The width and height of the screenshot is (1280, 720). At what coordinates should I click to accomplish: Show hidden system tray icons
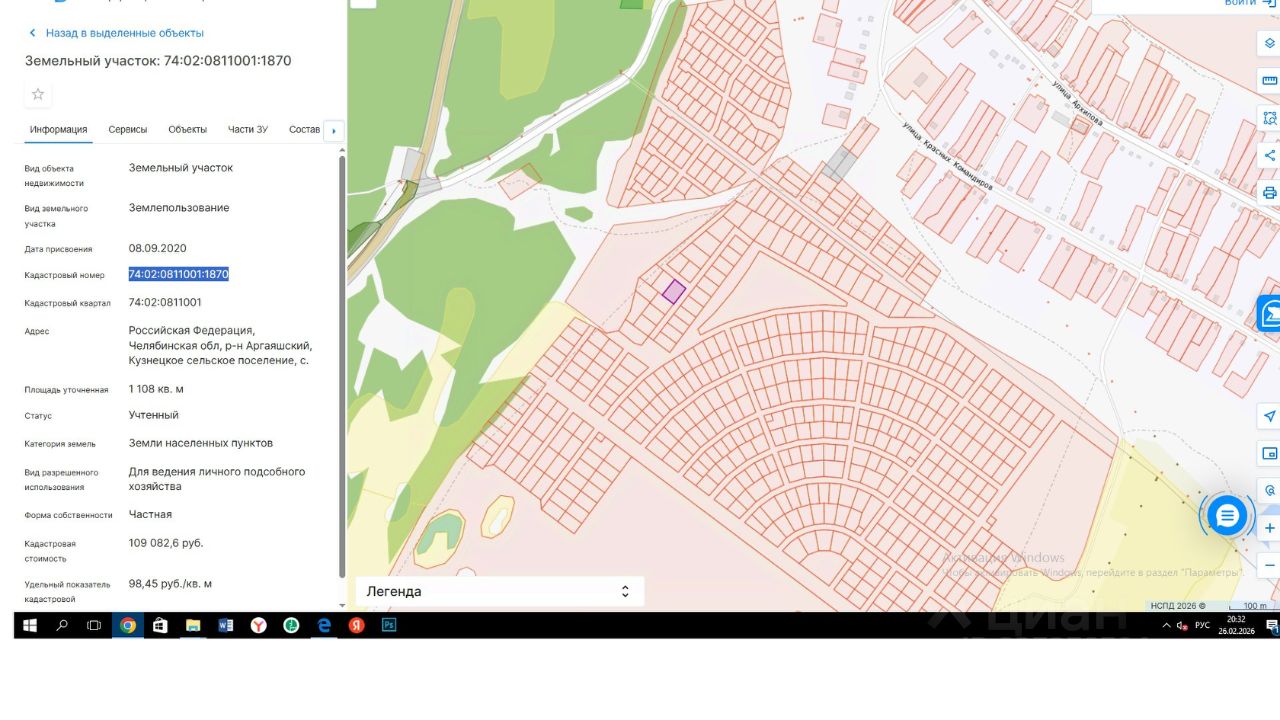click(x=1166, y=625)
